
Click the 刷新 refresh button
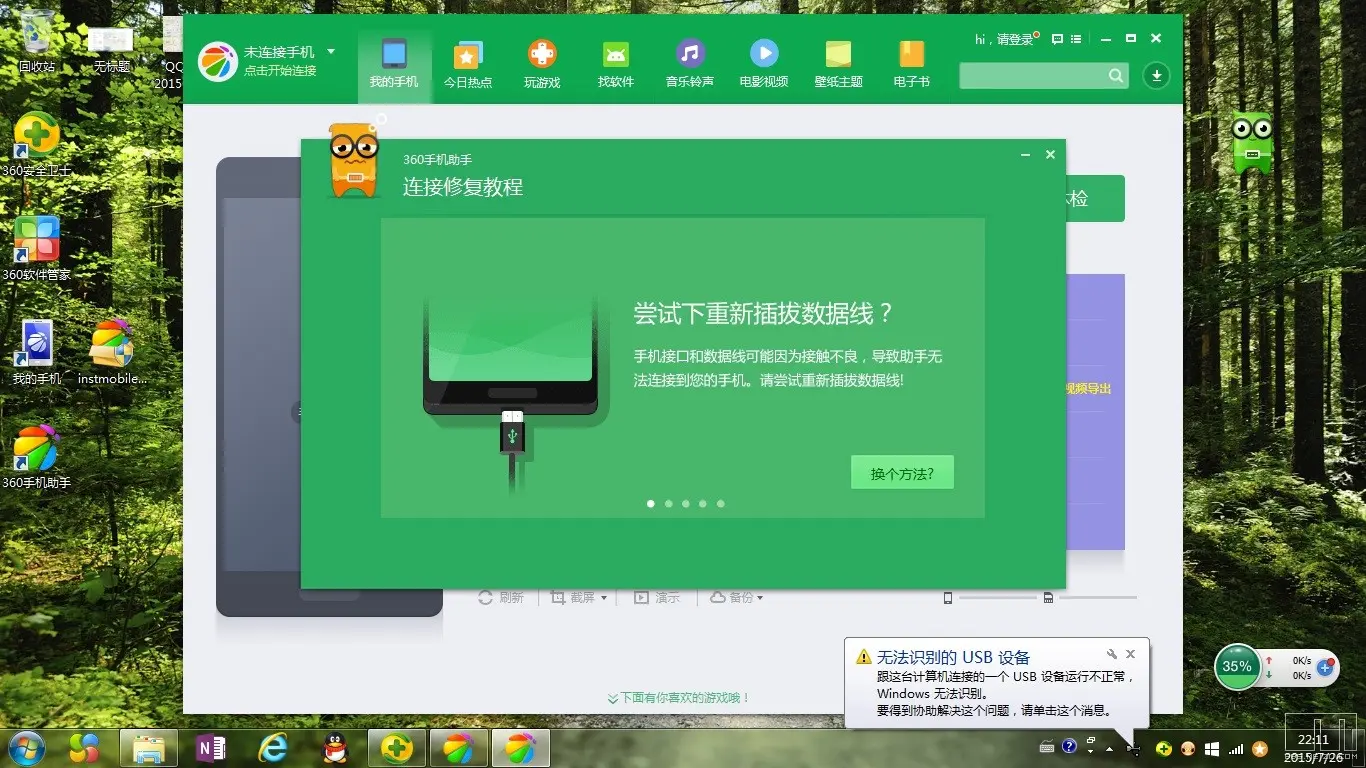501,597
